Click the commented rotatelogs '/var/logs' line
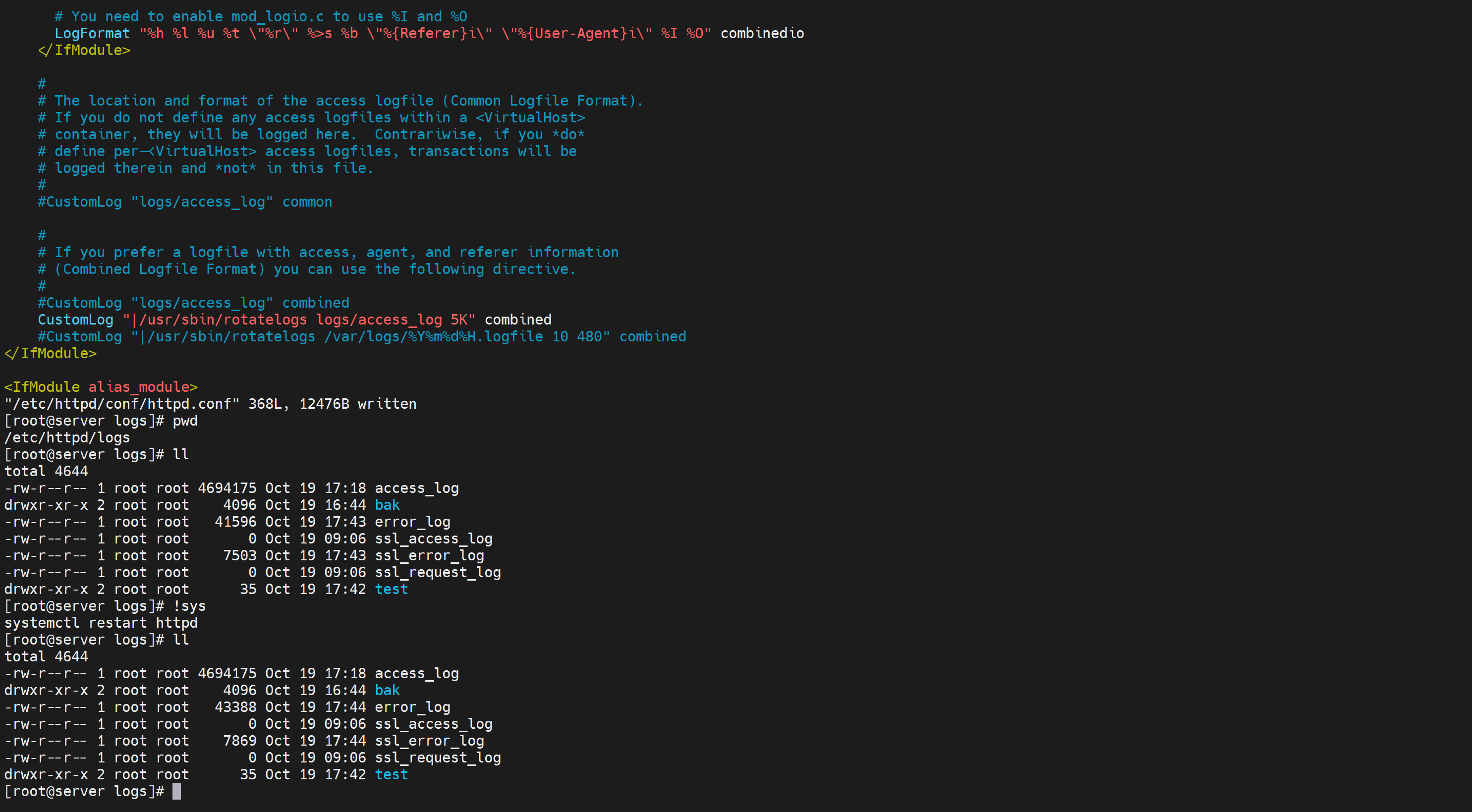Screen dimensions: 1472x812 point(362,337)
